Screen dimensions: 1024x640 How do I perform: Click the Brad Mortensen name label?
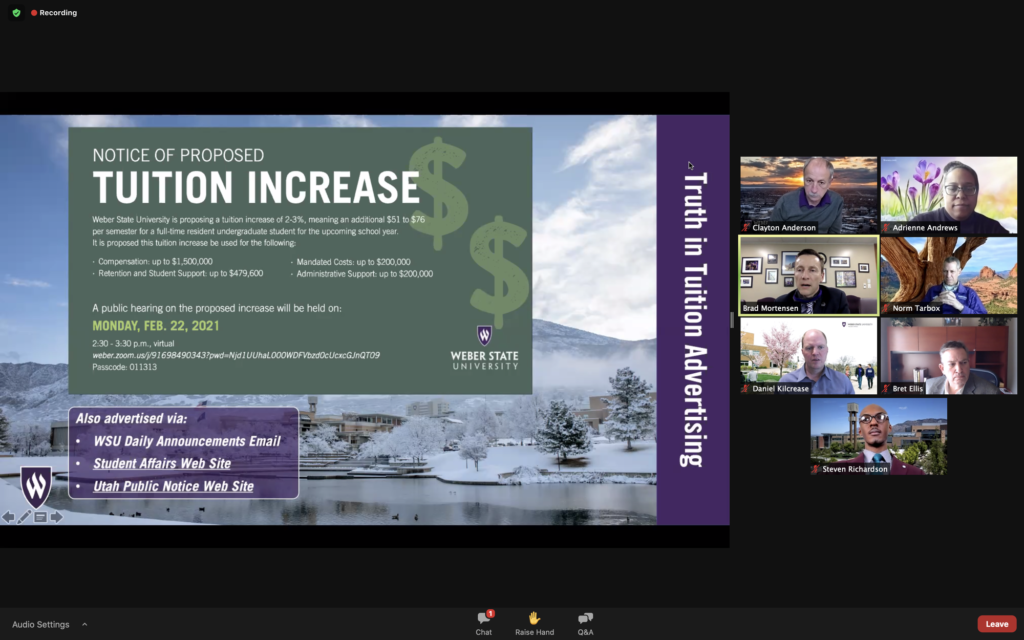tap(771, 308)
